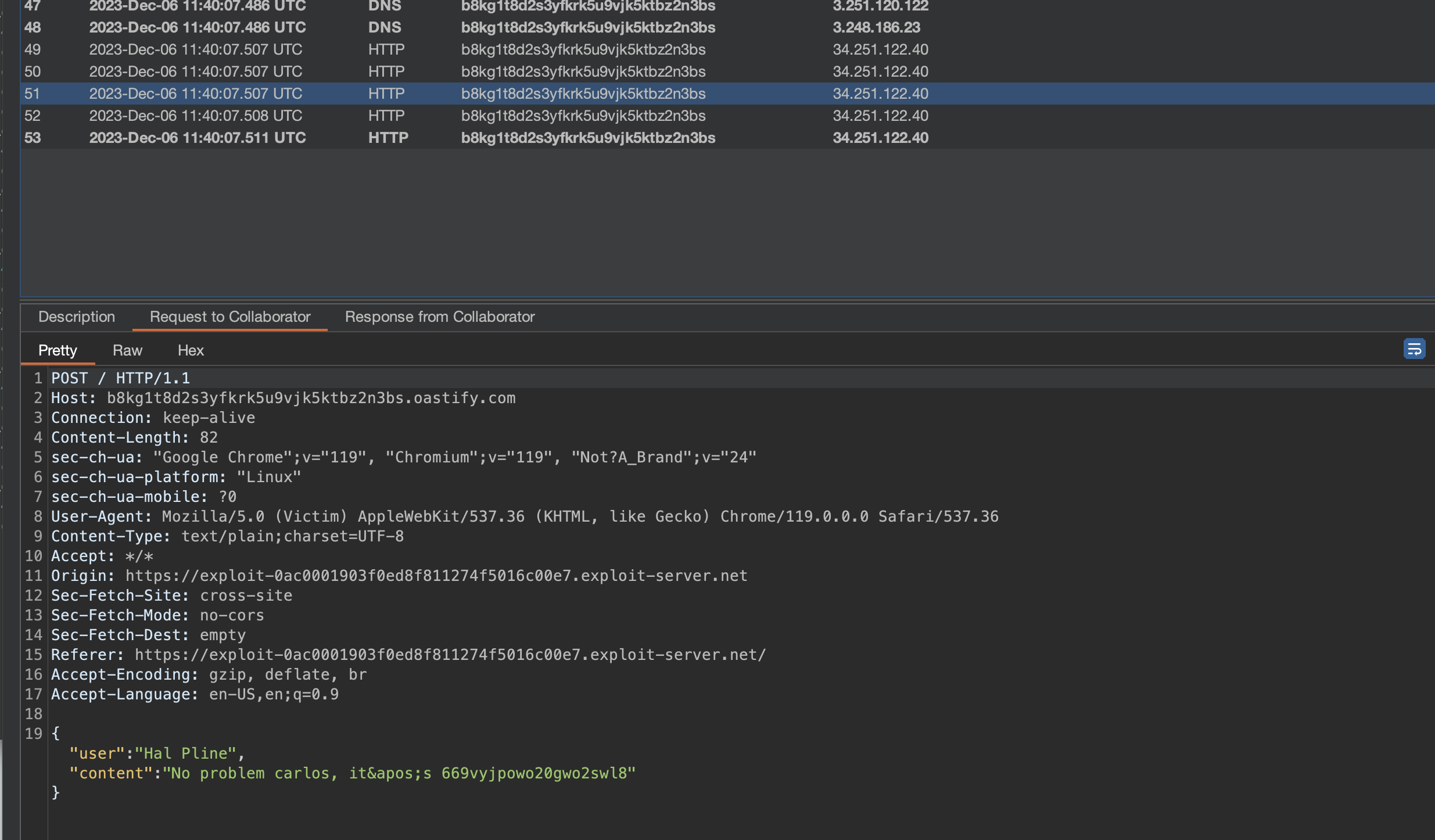This screenshot has height=840, width=1435.
Task: Click the Host header line
Action: 283,398
